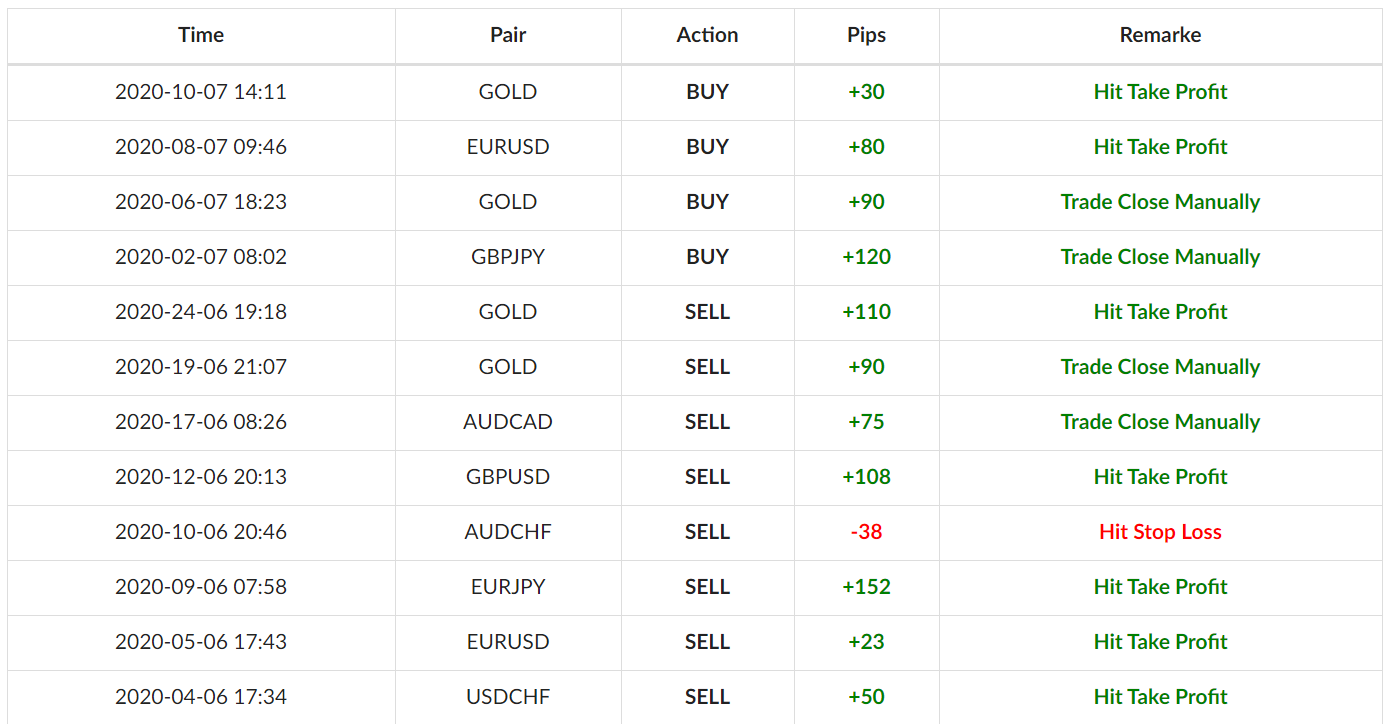
Task: Select the +120 pips value
Action: click(x=867, y=257)
